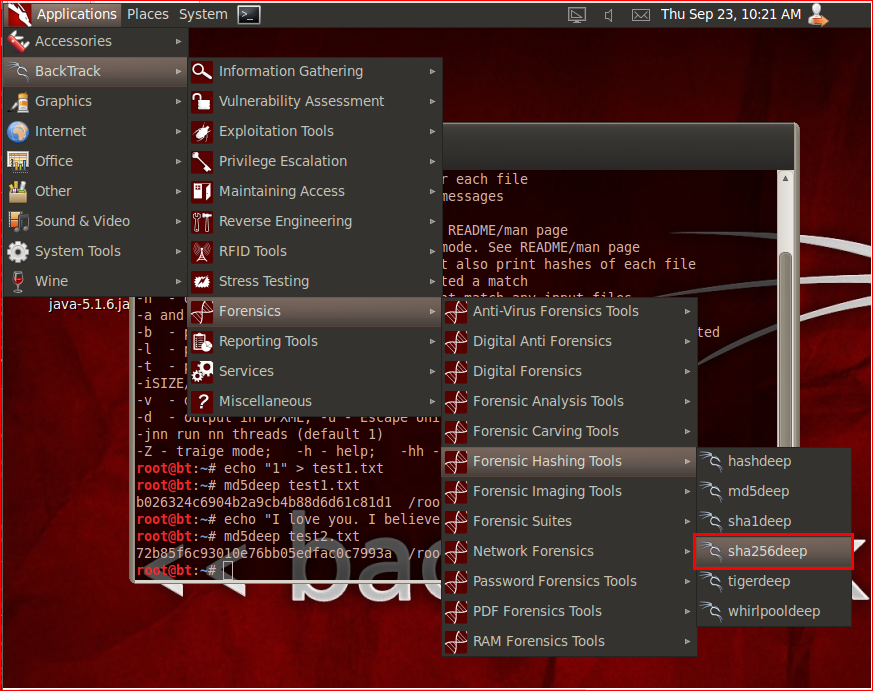Click the java-5.1.6 desktop file label
873x691 pixels.
click(89, 305)
